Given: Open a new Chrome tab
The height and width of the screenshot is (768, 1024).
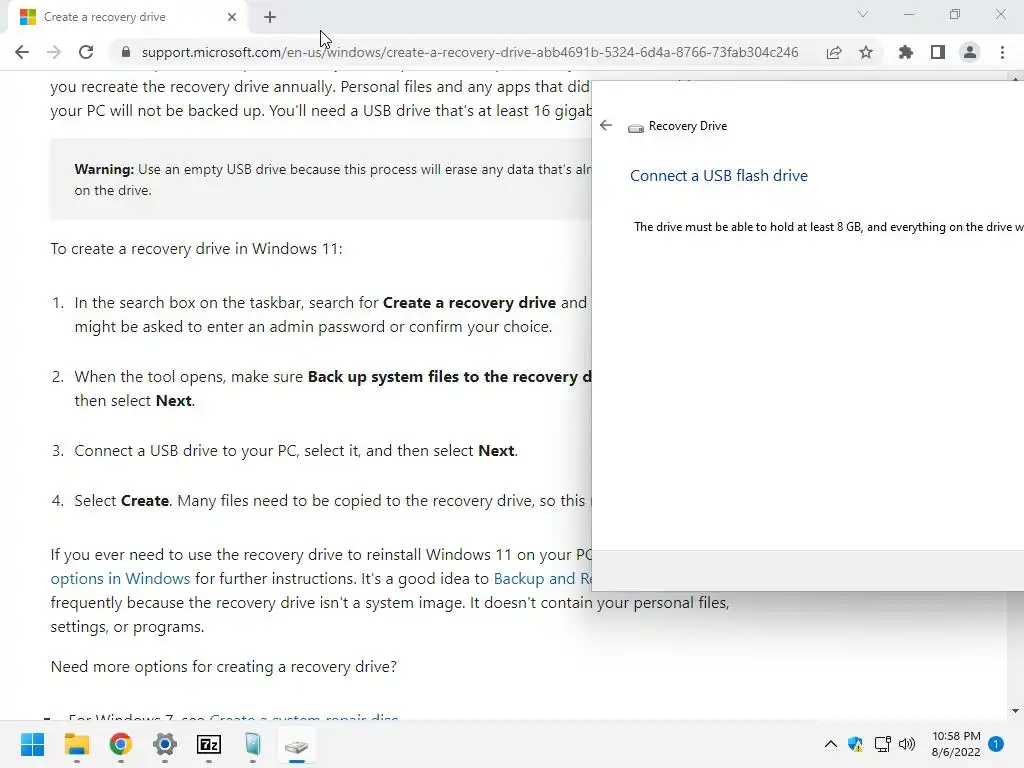Looking at the screenshot, I should [x=270, y=17].
